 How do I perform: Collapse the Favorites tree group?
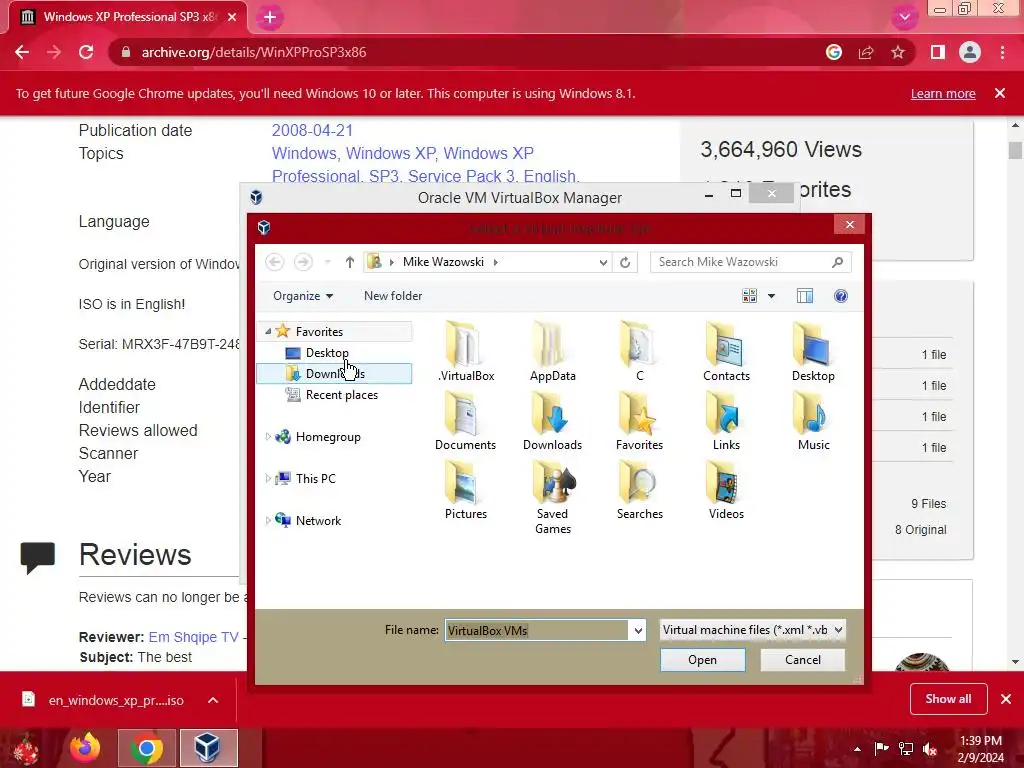click(268, 332)
